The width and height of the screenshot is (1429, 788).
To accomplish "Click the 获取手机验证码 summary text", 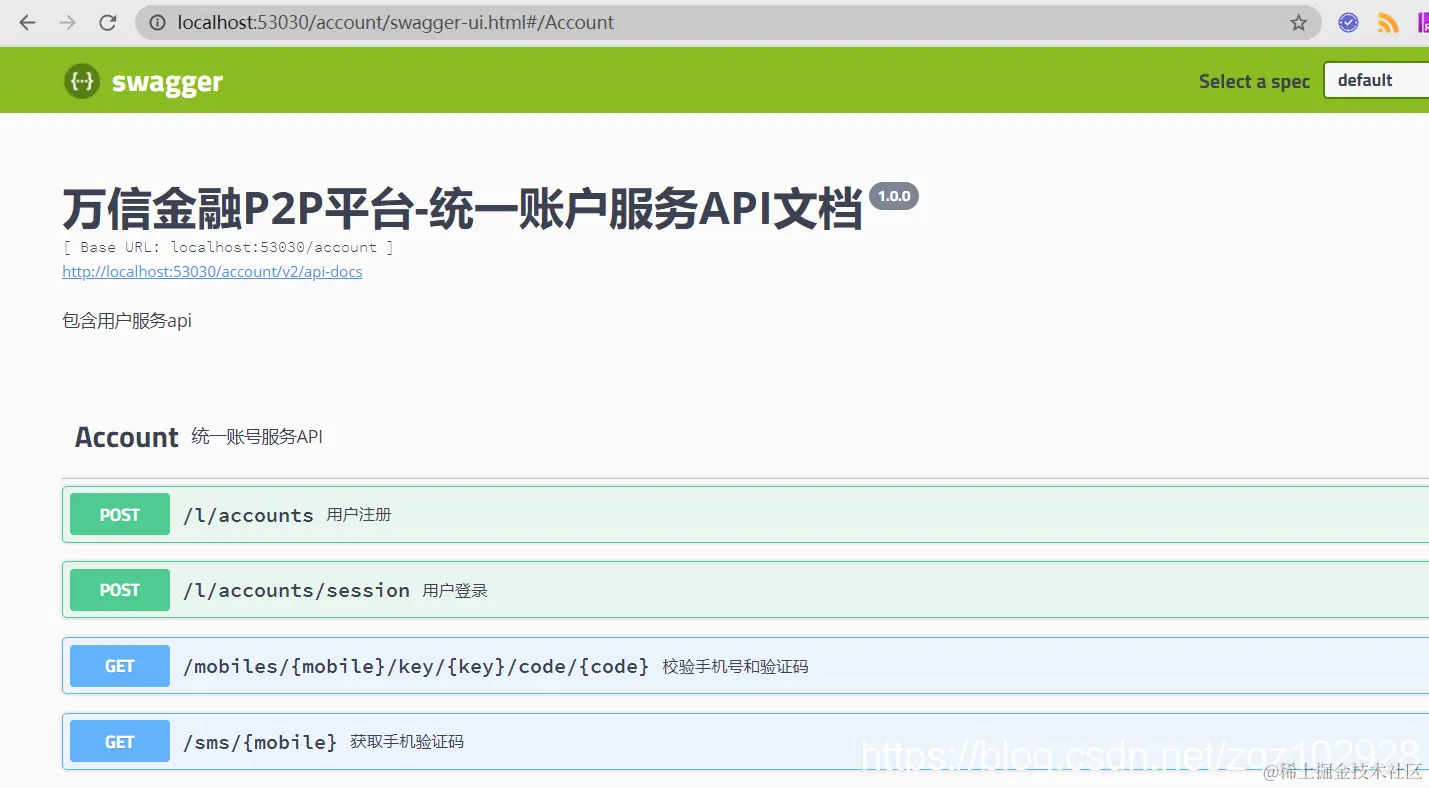I will coord(407,742).
